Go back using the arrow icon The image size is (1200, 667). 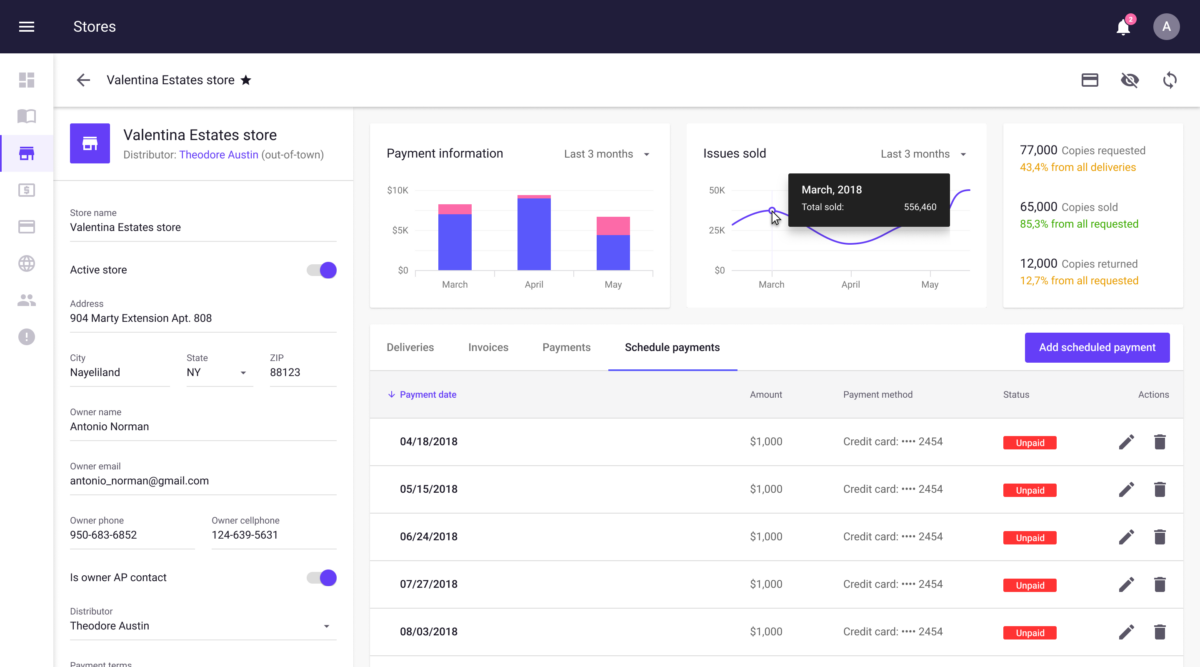pyautogui.click(x=83, y=80)
